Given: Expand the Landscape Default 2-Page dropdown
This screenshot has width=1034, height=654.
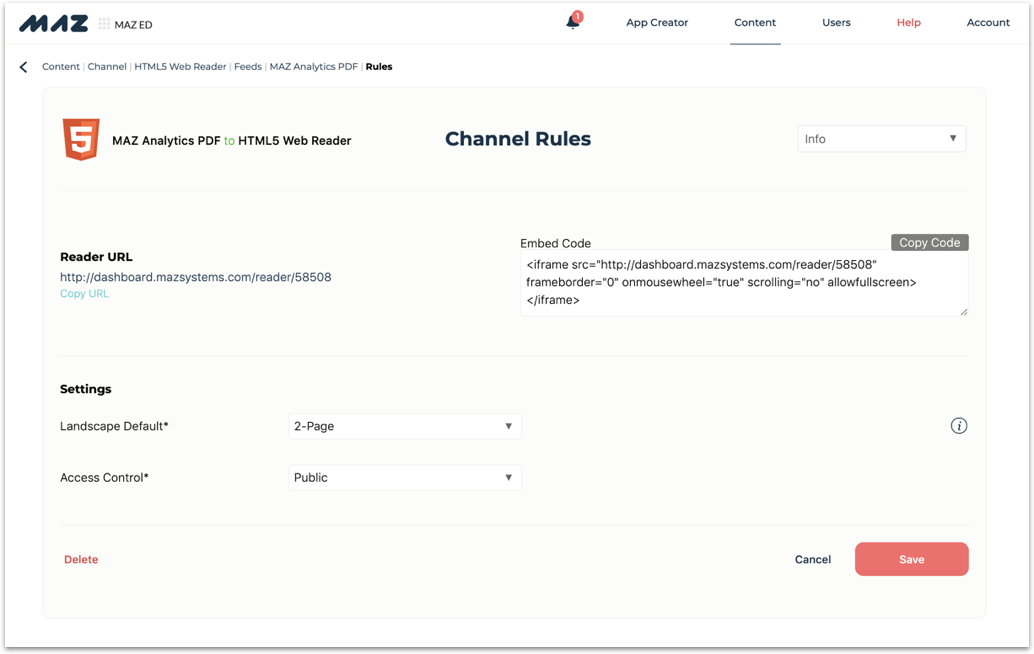Looking at the screenshot, I should click(405, 427).
